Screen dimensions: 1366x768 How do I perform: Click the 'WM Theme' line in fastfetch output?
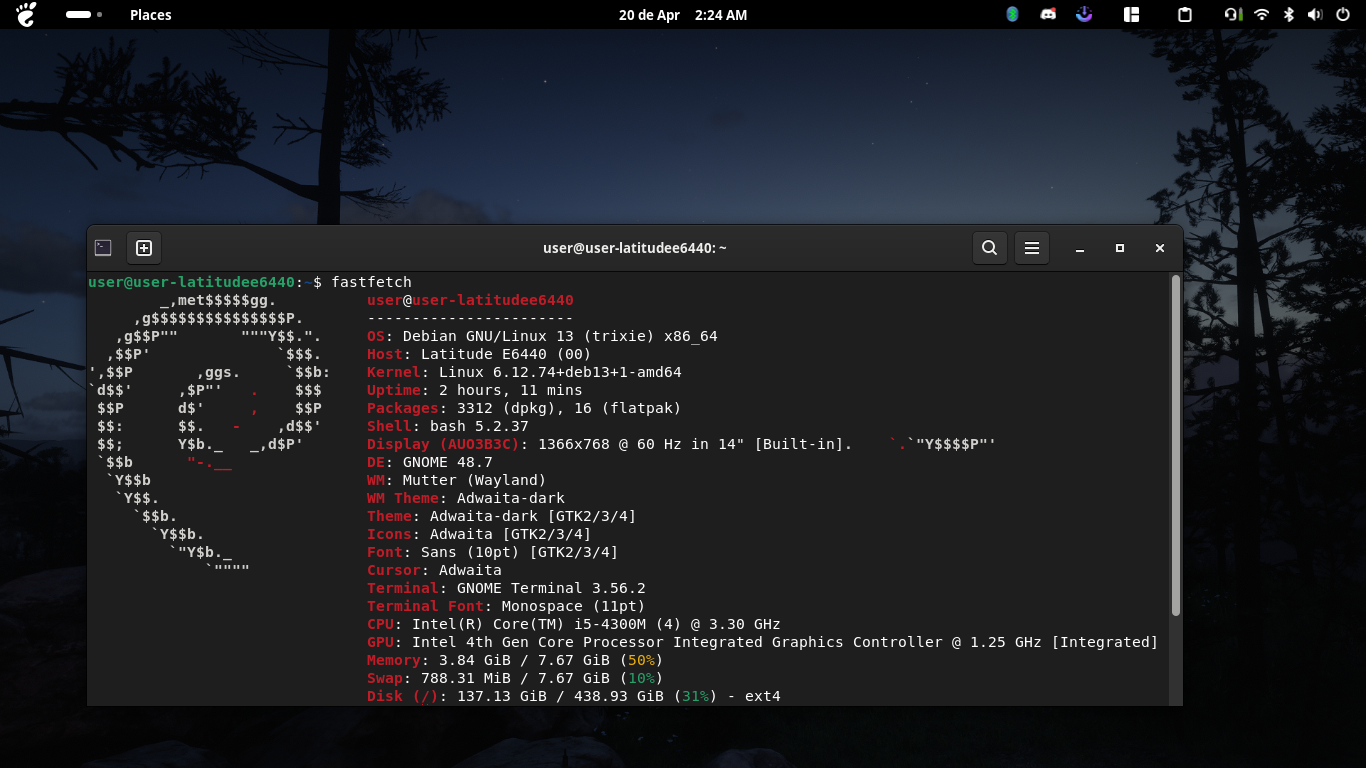tap(466, 498)
